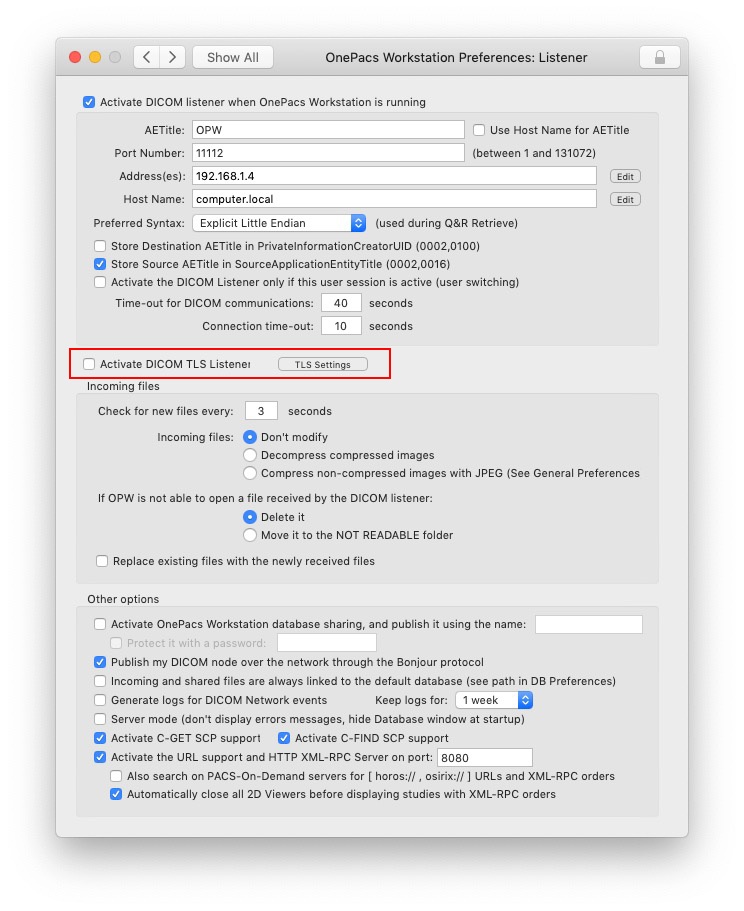The height and width of the screenshot is (911, 744).
Task: Click the Port Number field
Action: pyautogui.click(x=328, y=153)
